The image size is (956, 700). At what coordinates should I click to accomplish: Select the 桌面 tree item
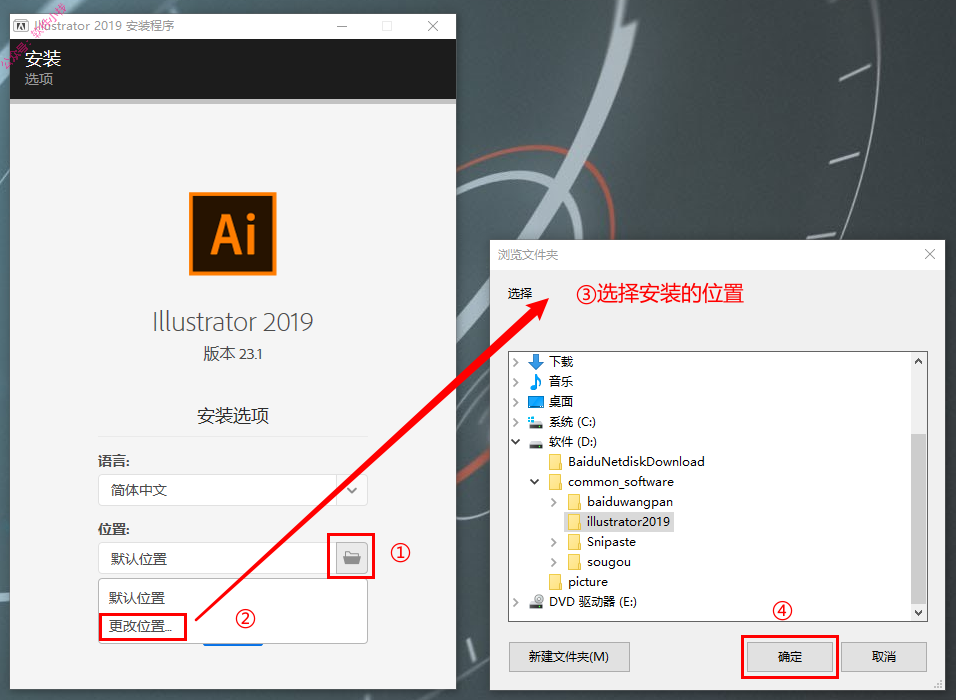tap(561, 402)
